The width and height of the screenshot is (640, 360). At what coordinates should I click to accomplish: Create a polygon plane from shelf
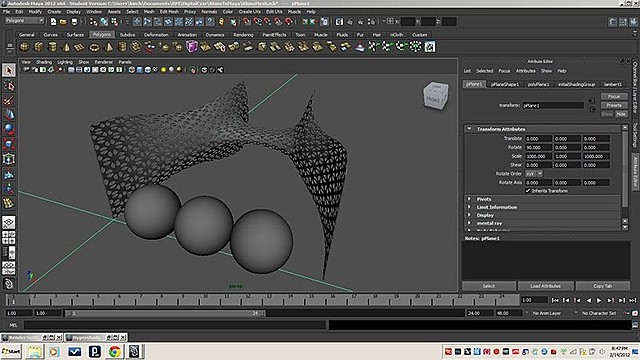coord(80,47)
